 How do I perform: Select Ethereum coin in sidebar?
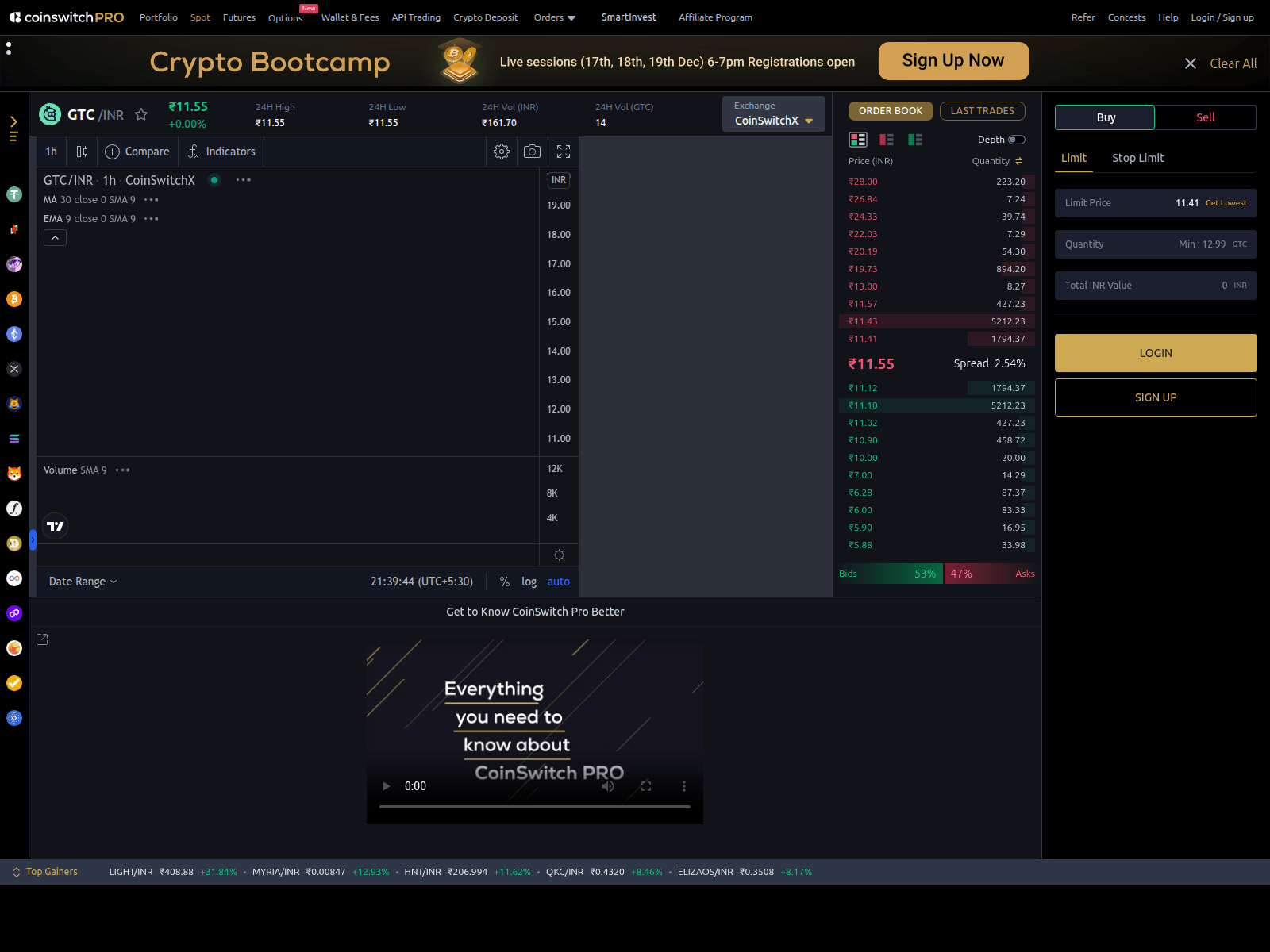tap(14, 334)
